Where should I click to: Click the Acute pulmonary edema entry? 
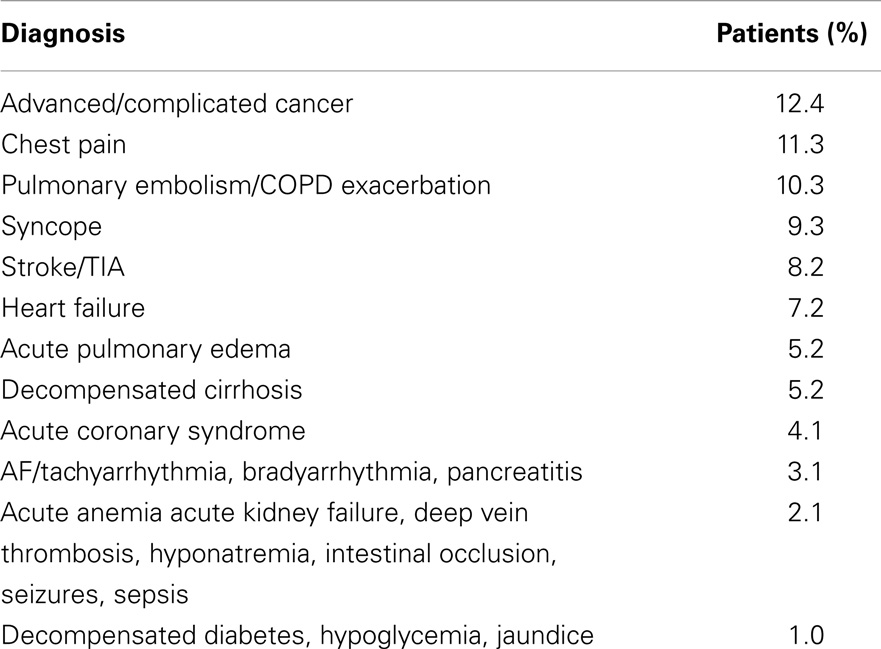click(146, 350)
